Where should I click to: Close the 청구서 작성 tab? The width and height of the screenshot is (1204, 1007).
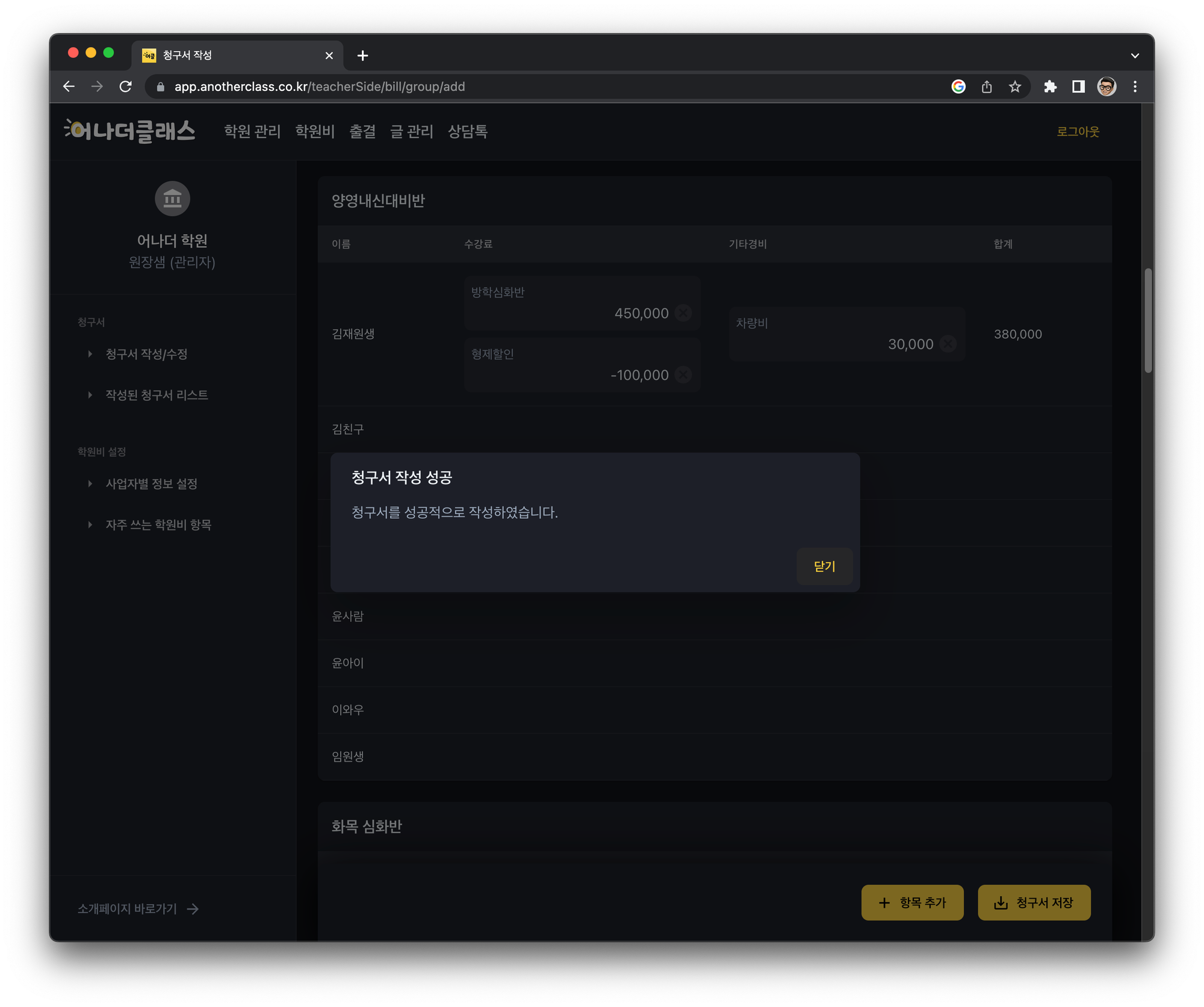click(329, 55)
